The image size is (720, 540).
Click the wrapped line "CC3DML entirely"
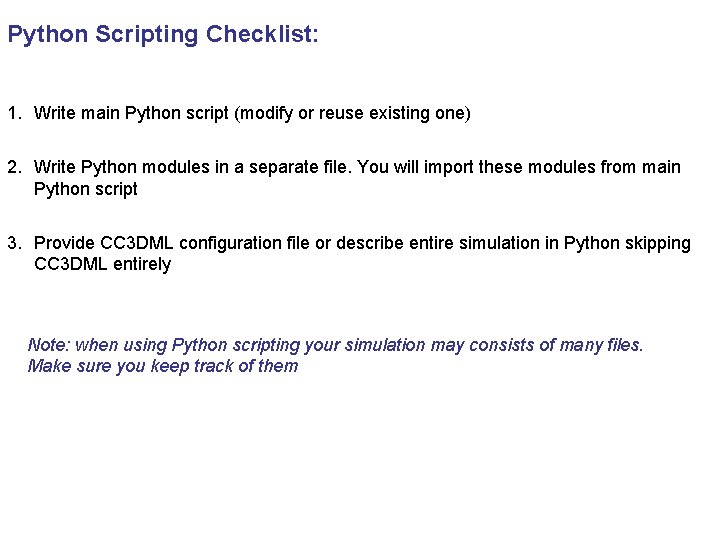coord(102,265)
